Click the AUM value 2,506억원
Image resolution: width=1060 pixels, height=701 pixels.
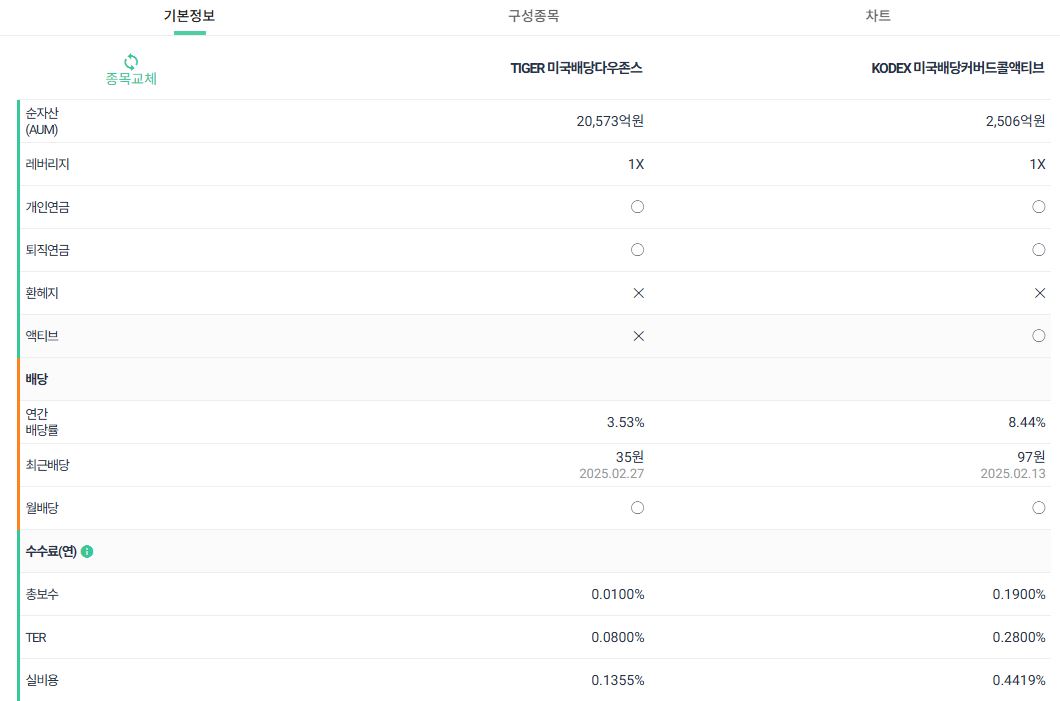click(x=1015, y=121)
